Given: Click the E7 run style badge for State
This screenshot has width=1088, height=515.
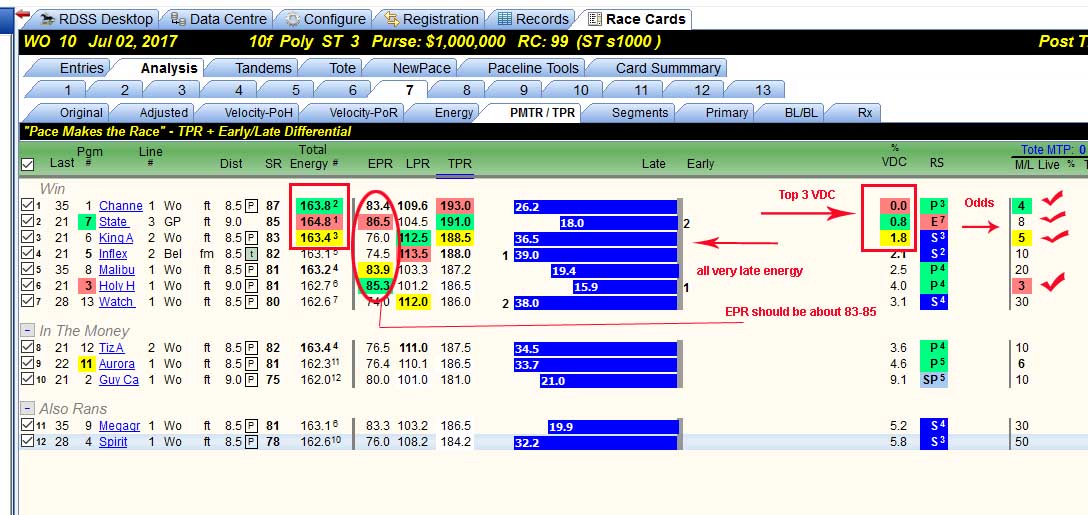Looking at the screenshot, I should [x=934, y=221].
